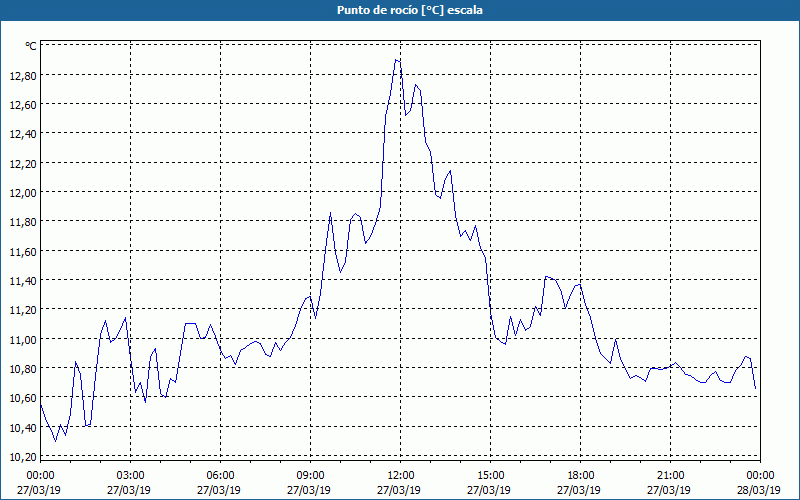Click the °C unit label on axis

coord(31,46)
